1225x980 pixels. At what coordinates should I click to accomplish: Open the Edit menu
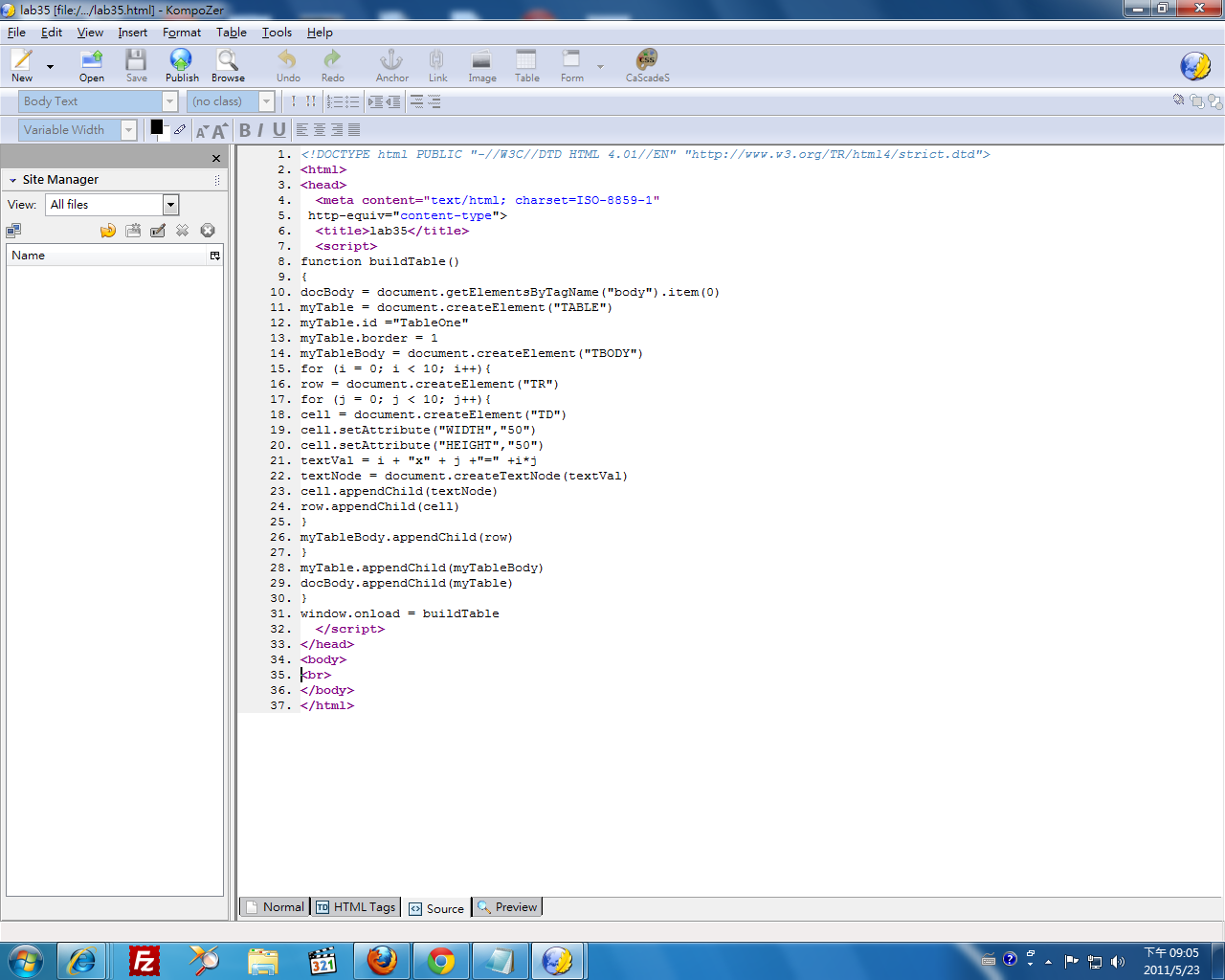[x=52, y=33]
